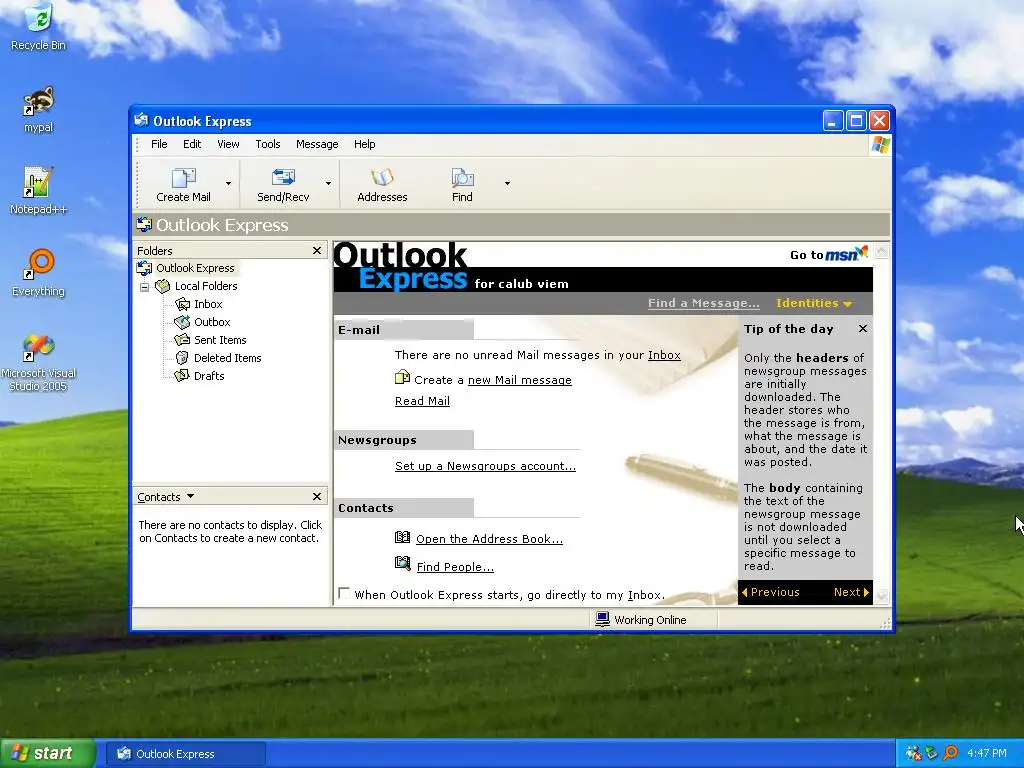Image resolution: width=1024 pixels, height=768 pixels.
Task: Click the Inbox link in E-mail section
Action: pos(664,355)
